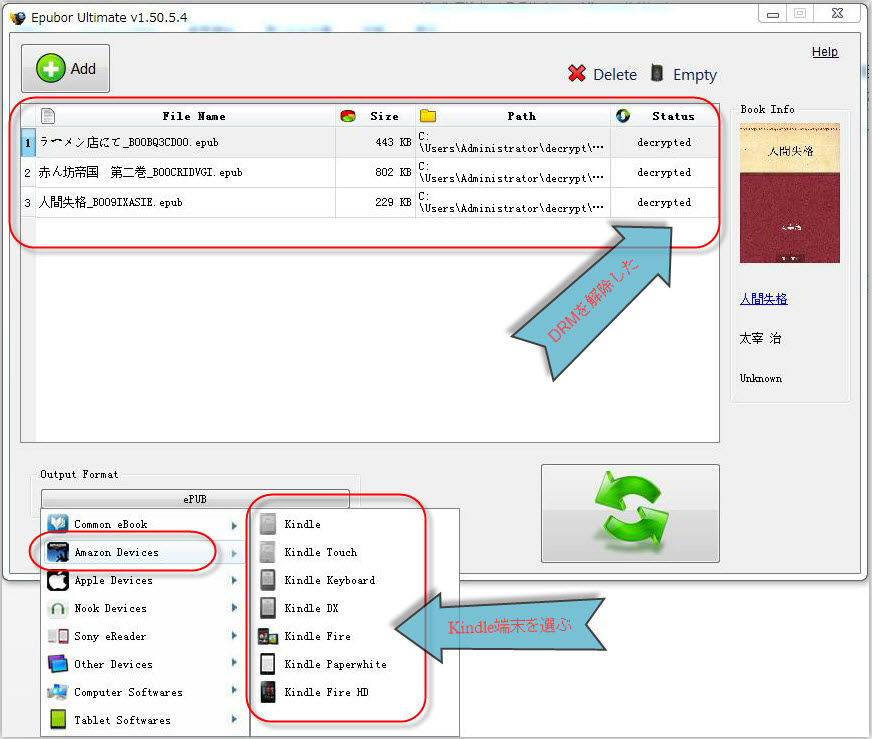This screenshot has height=739, width=872.
Task: Click row number 1 header cell
Action: click(28, 143)
